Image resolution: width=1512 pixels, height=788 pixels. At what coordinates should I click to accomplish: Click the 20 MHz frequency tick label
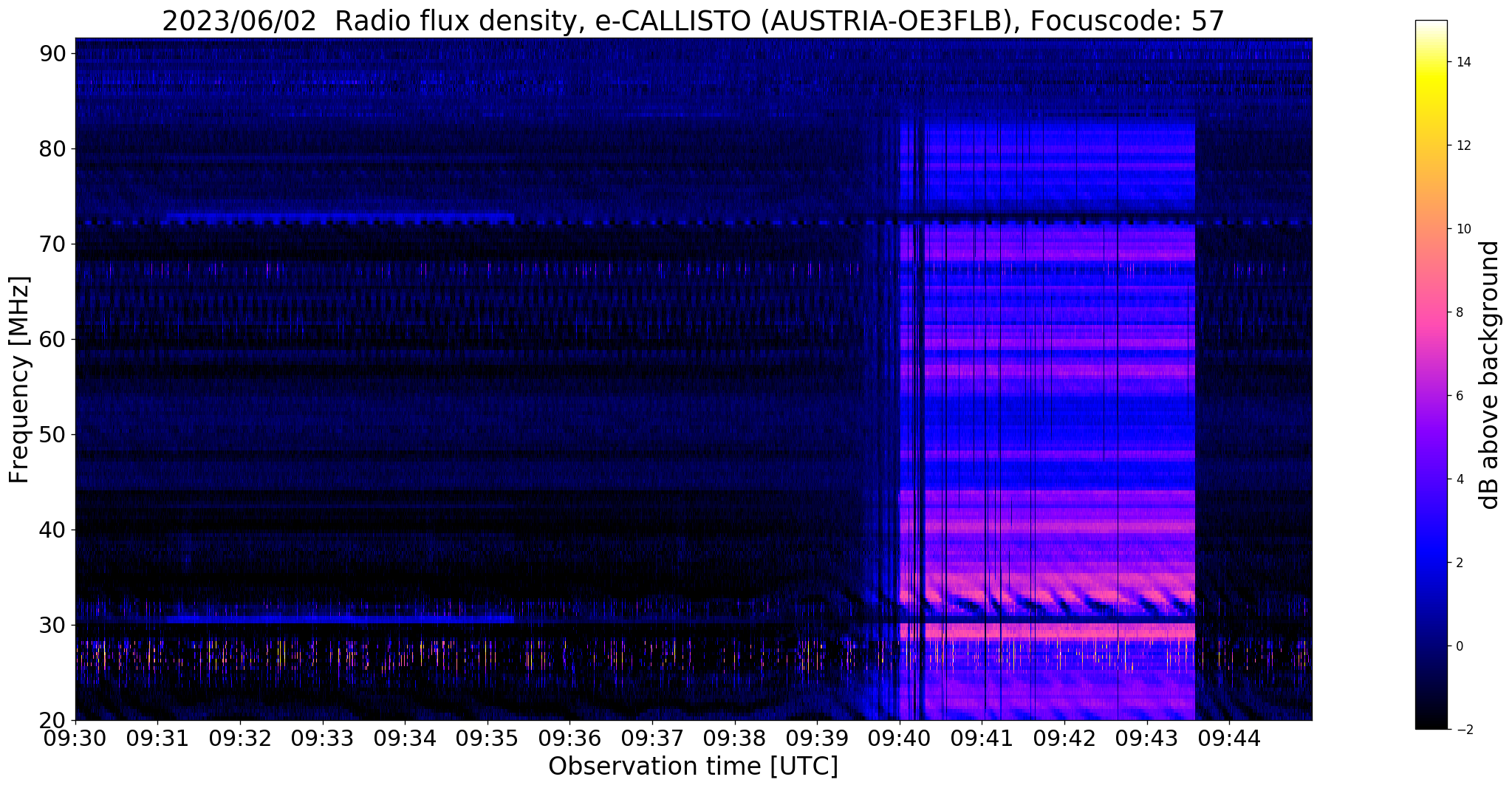tap(52, 720)
